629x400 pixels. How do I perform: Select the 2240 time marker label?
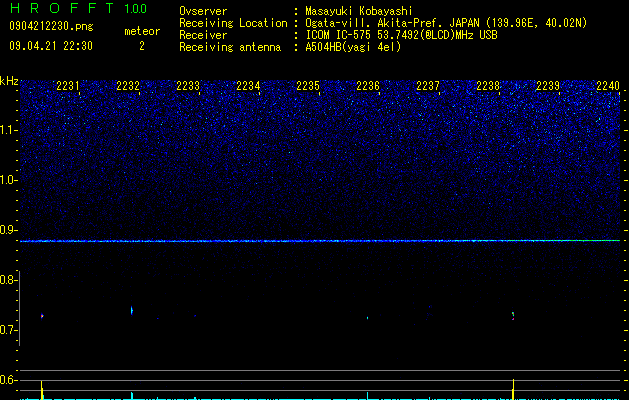point(608,86)
